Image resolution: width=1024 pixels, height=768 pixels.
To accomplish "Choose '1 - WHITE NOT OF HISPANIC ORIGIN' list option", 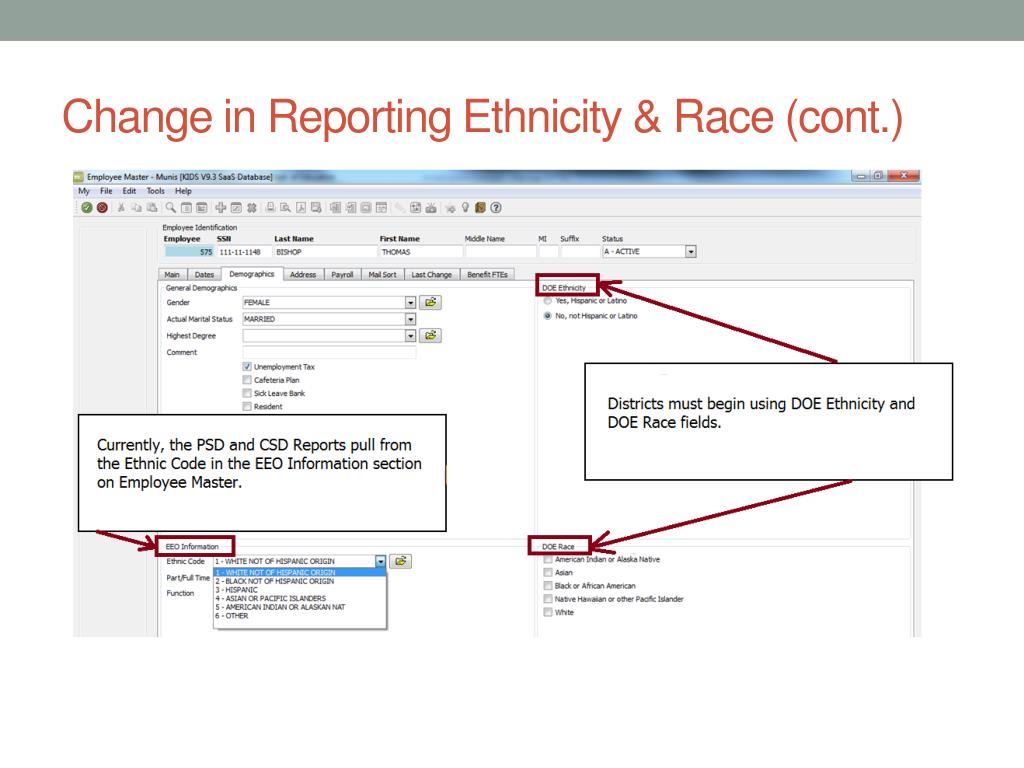I will [x=300, y=573].
